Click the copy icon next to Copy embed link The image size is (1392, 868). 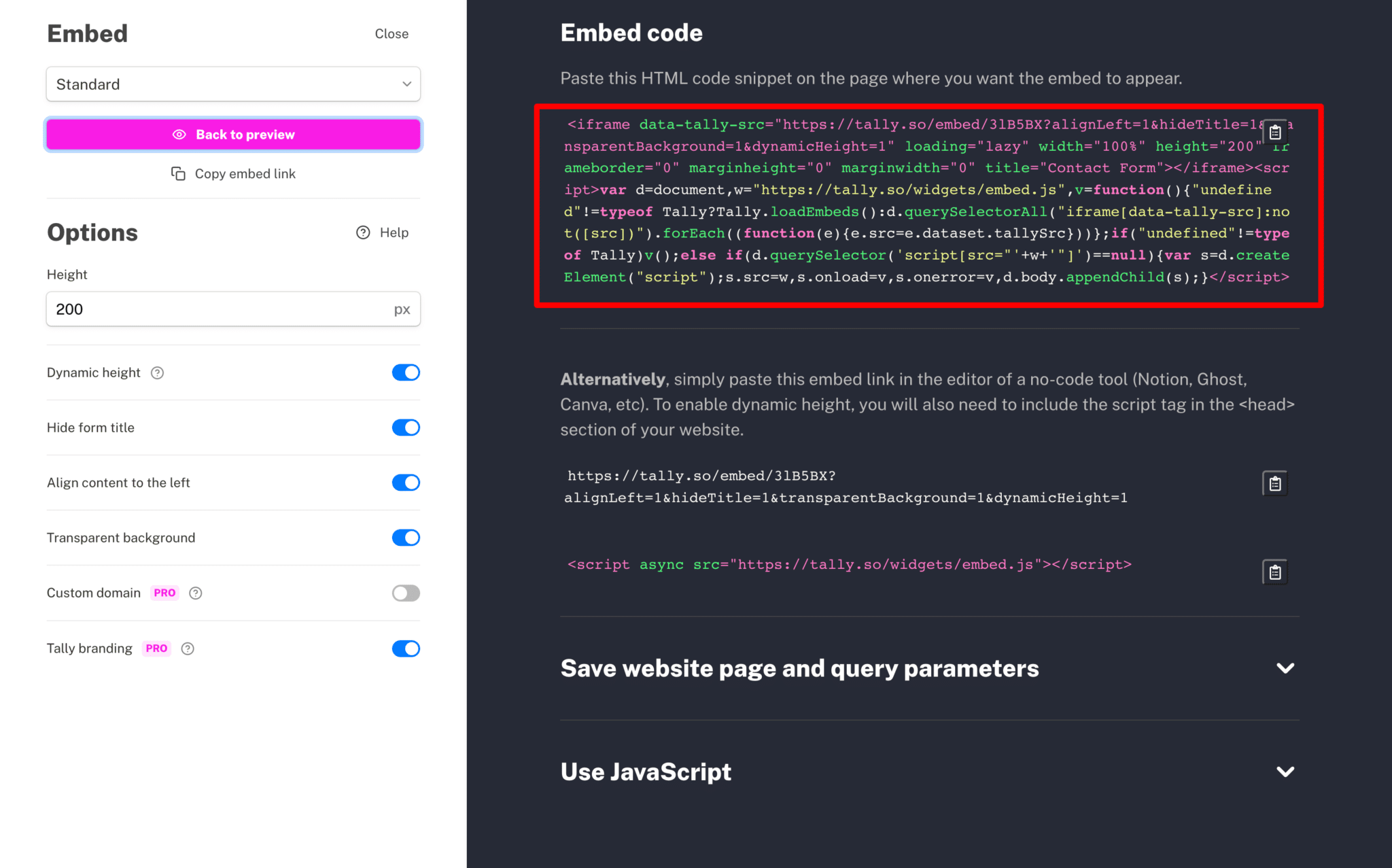tap(178, 173)
